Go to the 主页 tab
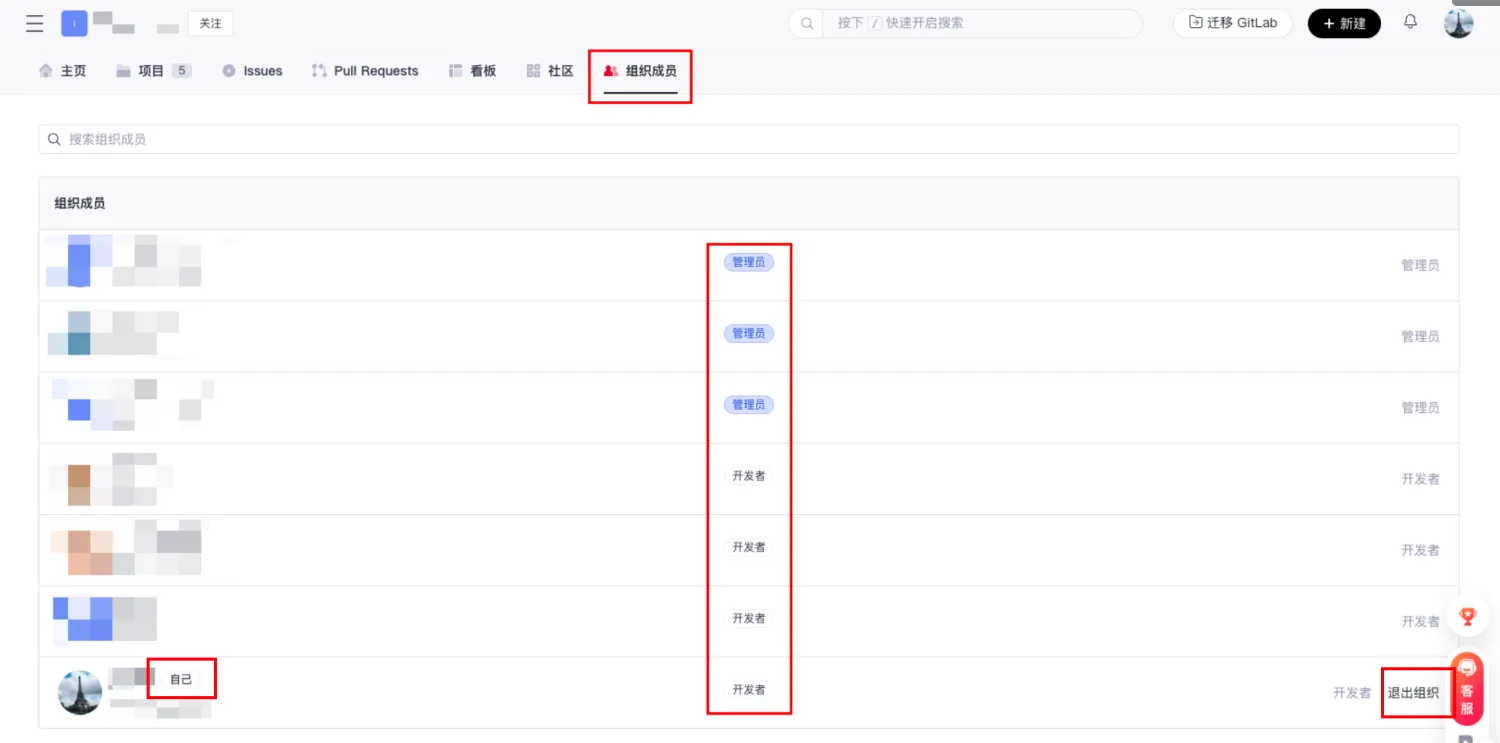Screen dimensions: 1500x743 [x=62, y=71]
